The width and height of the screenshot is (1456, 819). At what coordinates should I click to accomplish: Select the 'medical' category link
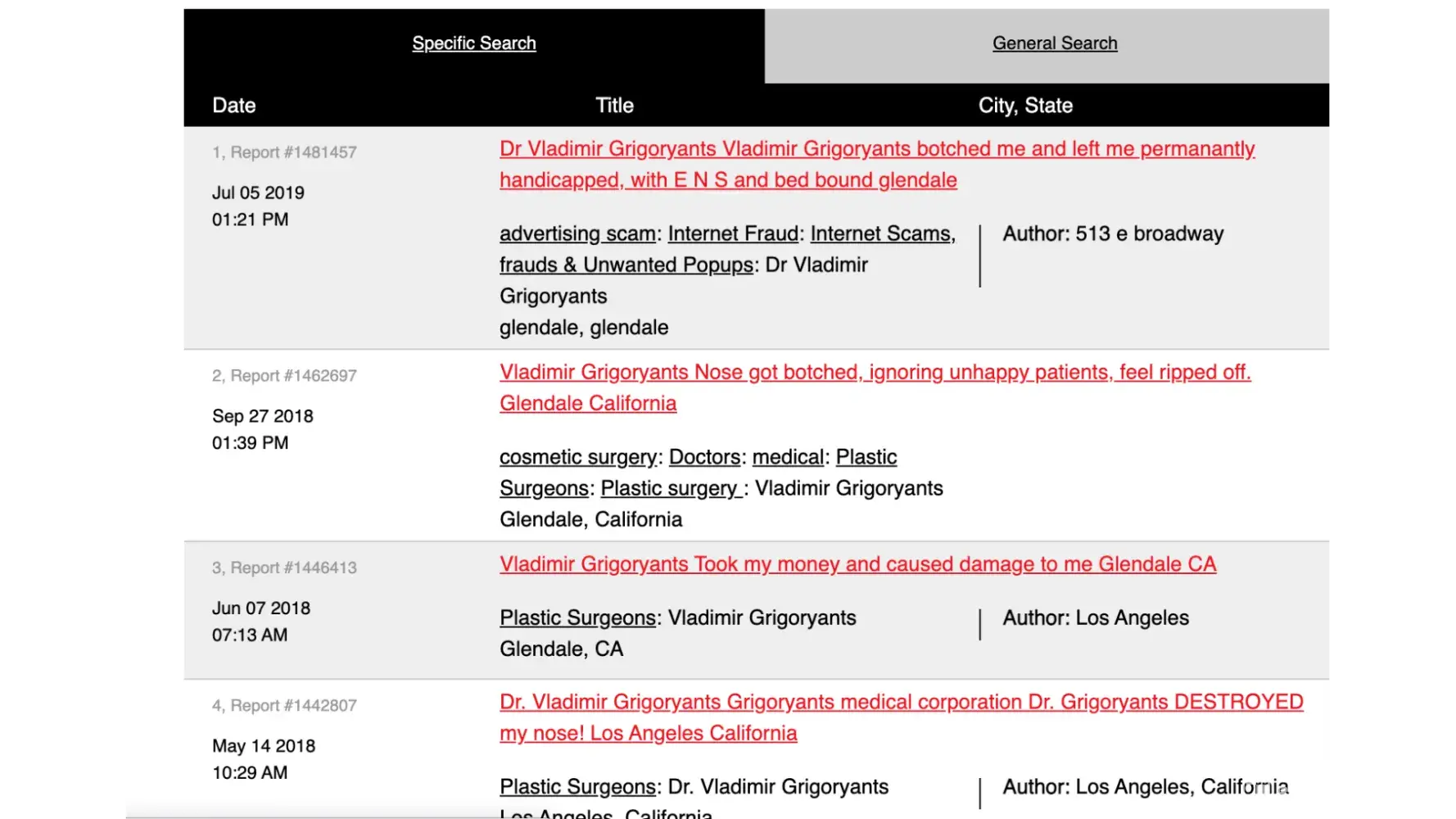788,457
